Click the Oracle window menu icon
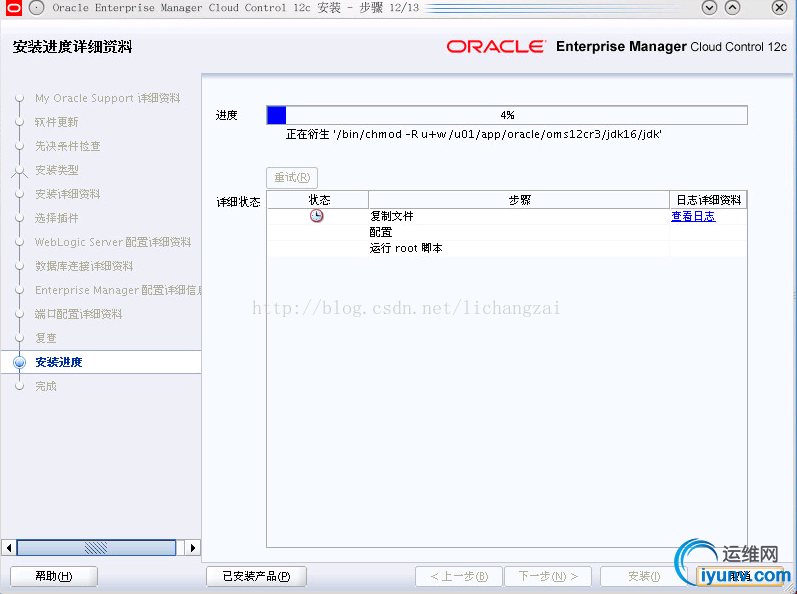Viewport: 797px width, 594px height. (14, 8)
